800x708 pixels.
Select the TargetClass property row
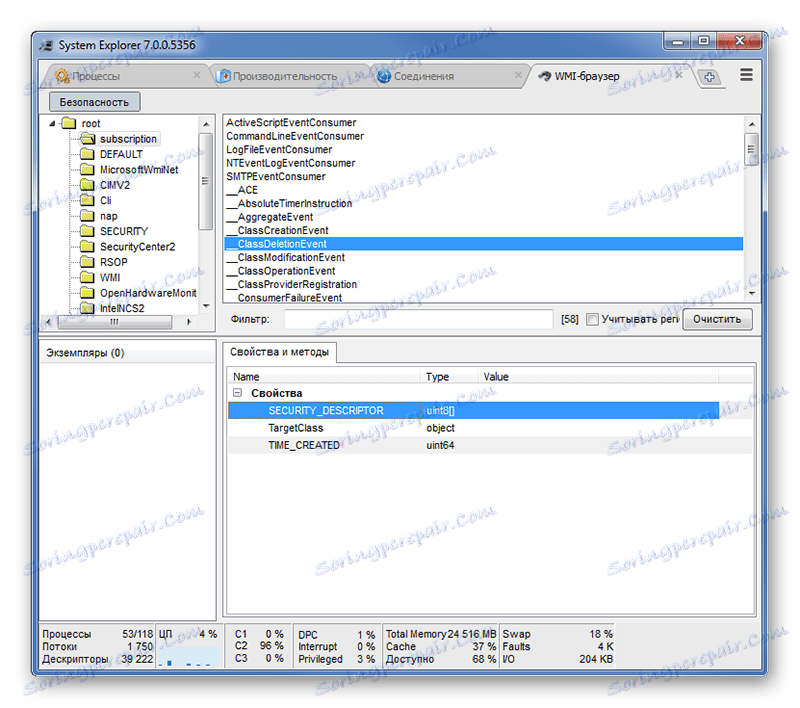pyautogui.click(x=300, y=427)
